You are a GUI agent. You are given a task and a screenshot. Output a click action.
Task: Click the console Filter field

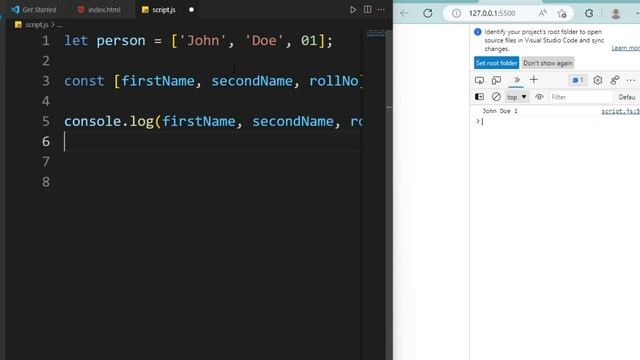tap(580, 97)
